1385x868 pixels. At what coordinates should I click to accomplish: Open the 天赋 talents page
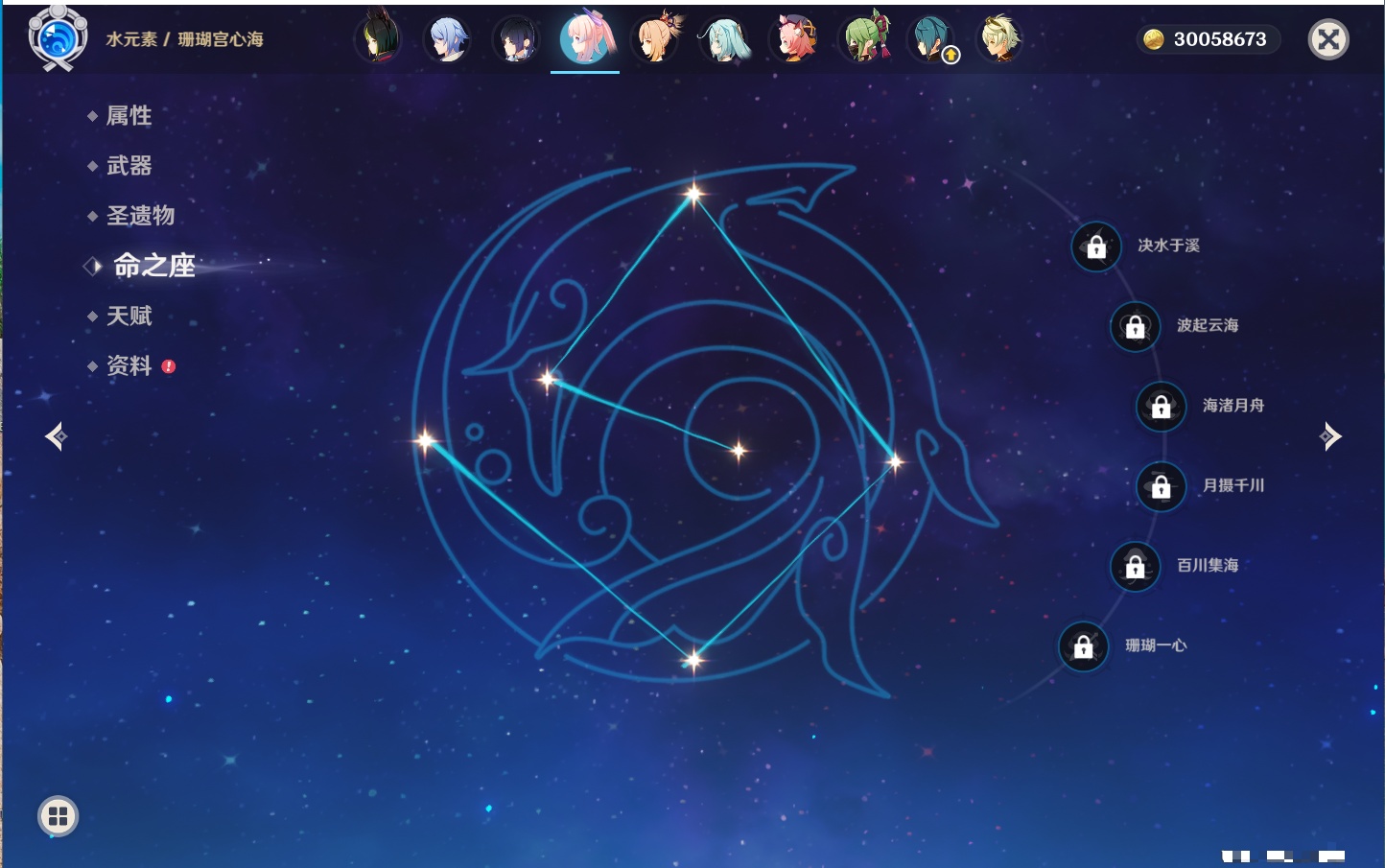pyautogui.click(x=129, y=316)
